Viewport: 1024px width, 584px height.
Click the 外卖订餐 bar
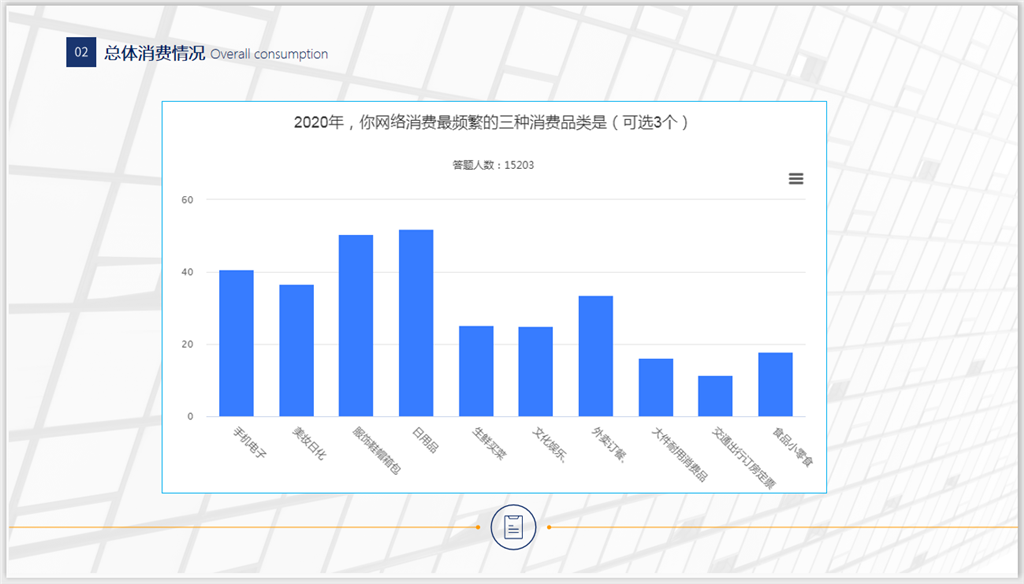click(595, 356)
